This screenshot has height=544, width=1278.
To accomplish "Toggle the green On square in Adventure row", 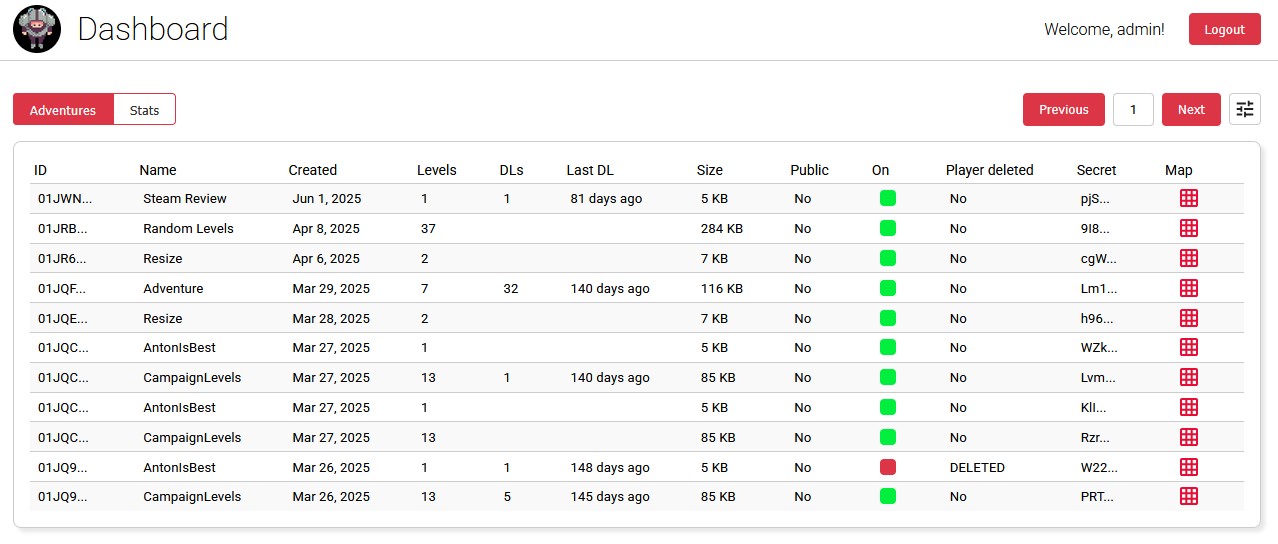I will tap(887, 288).
